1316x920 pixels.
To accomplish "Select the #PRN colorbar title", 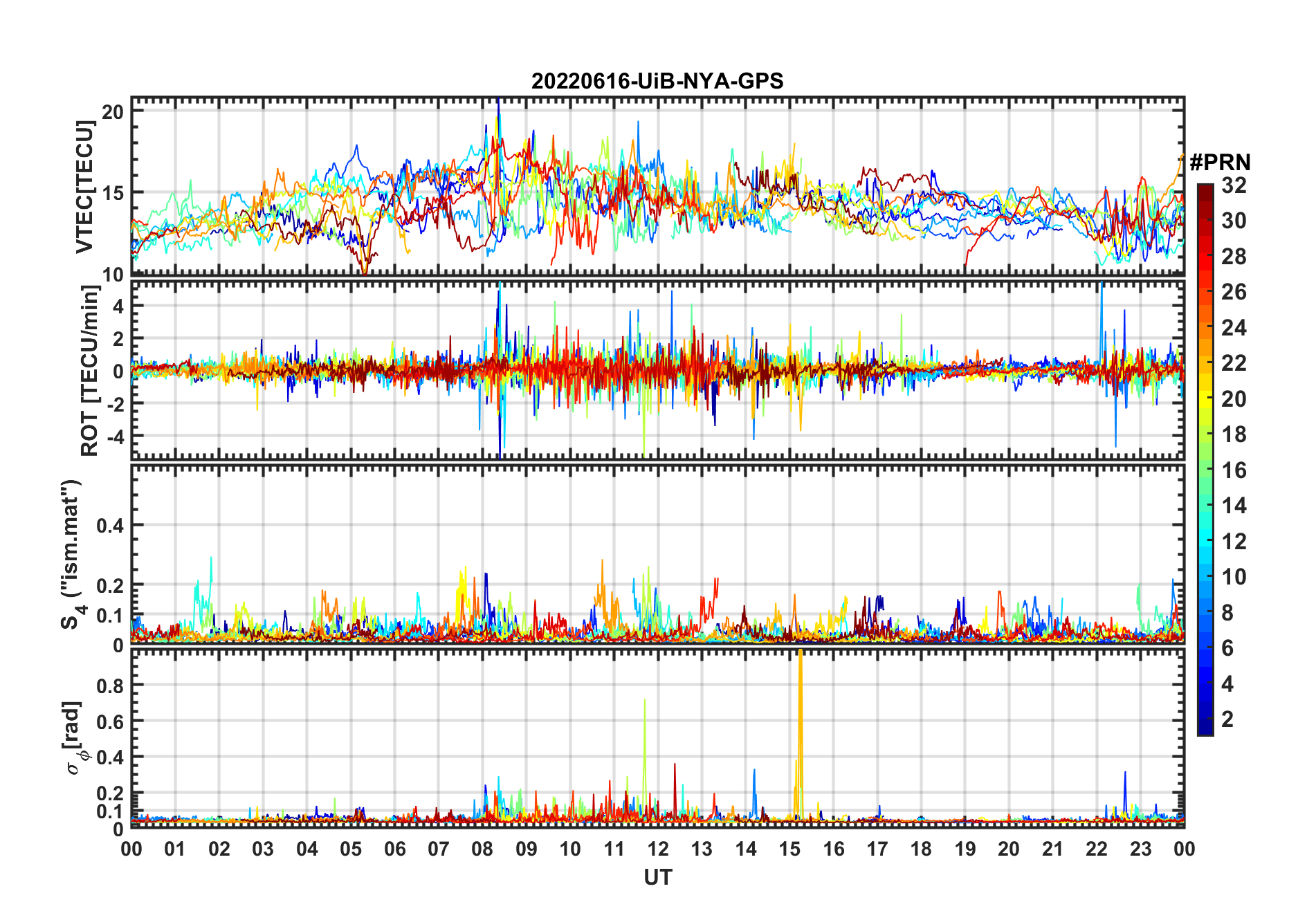I will 1220,163.
